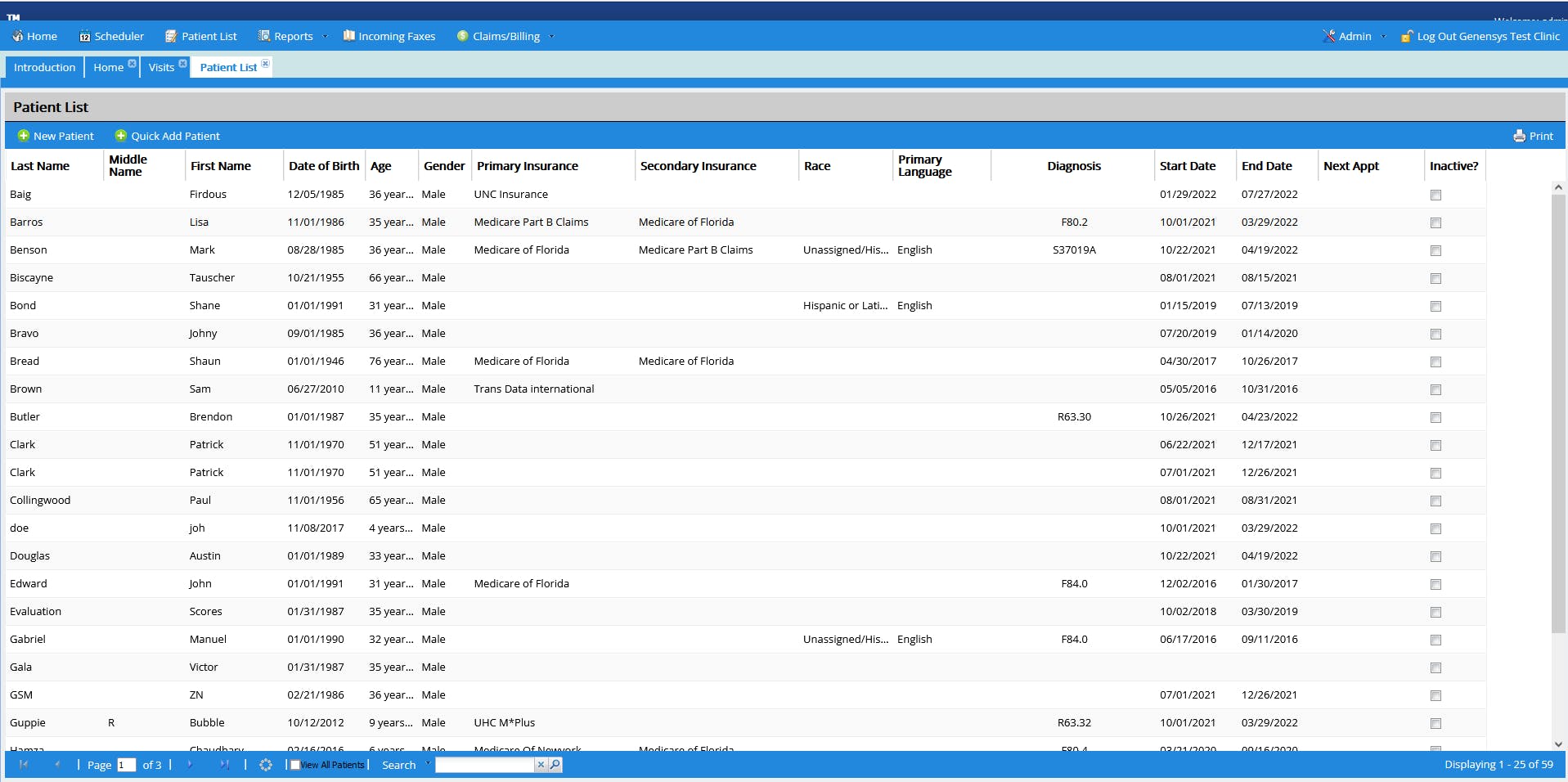Viewport: 1568px width, 782px height.
Task: Click the vertical scrollbar thumb of the grid
Action: [x=1558, y=413]
